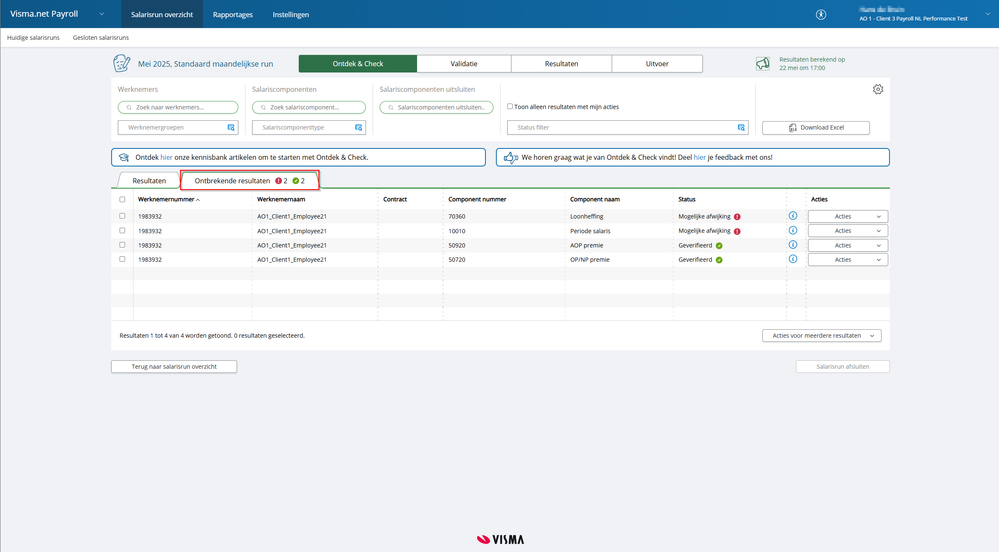Expand Acties dropdown for Periode salaris row
999x552 pixels.
coord(848,231)
